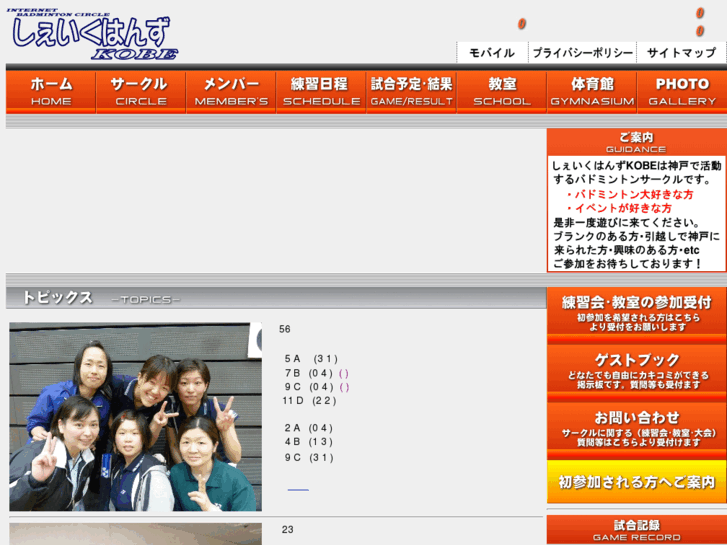Viewport: 727px width, 545px height.
Task: Open 試合予定・結果 GAME/RESULT tab
Action: (x=411, y=92)
